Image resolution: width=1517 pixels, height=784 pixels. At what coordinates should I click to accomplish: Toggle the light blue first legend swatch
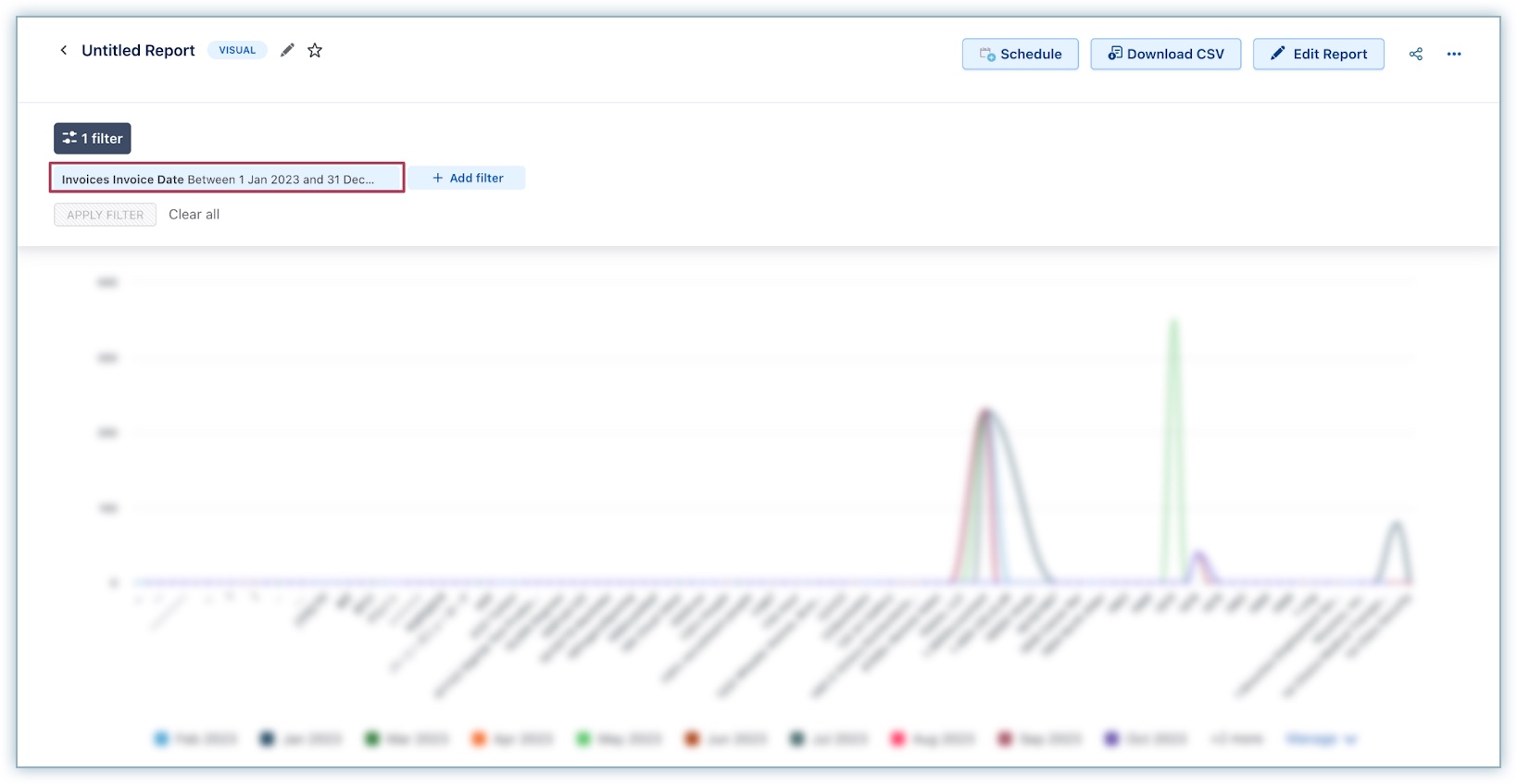(162, 739)
